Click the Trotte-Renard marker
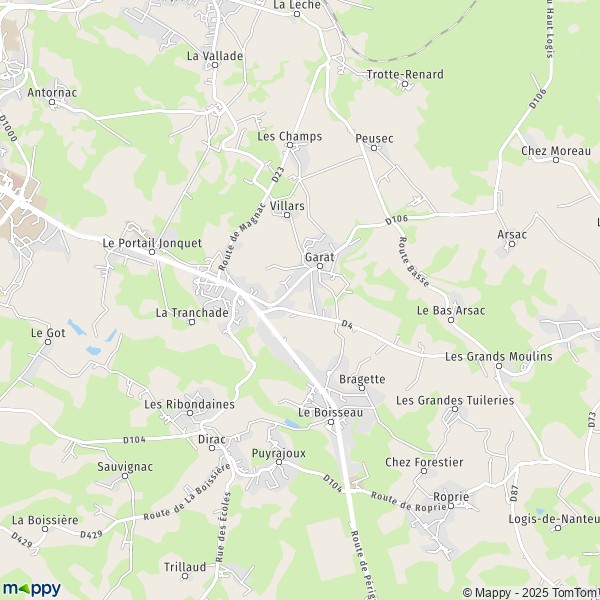Screen dimensions: 600x600 tap(405, 84)
